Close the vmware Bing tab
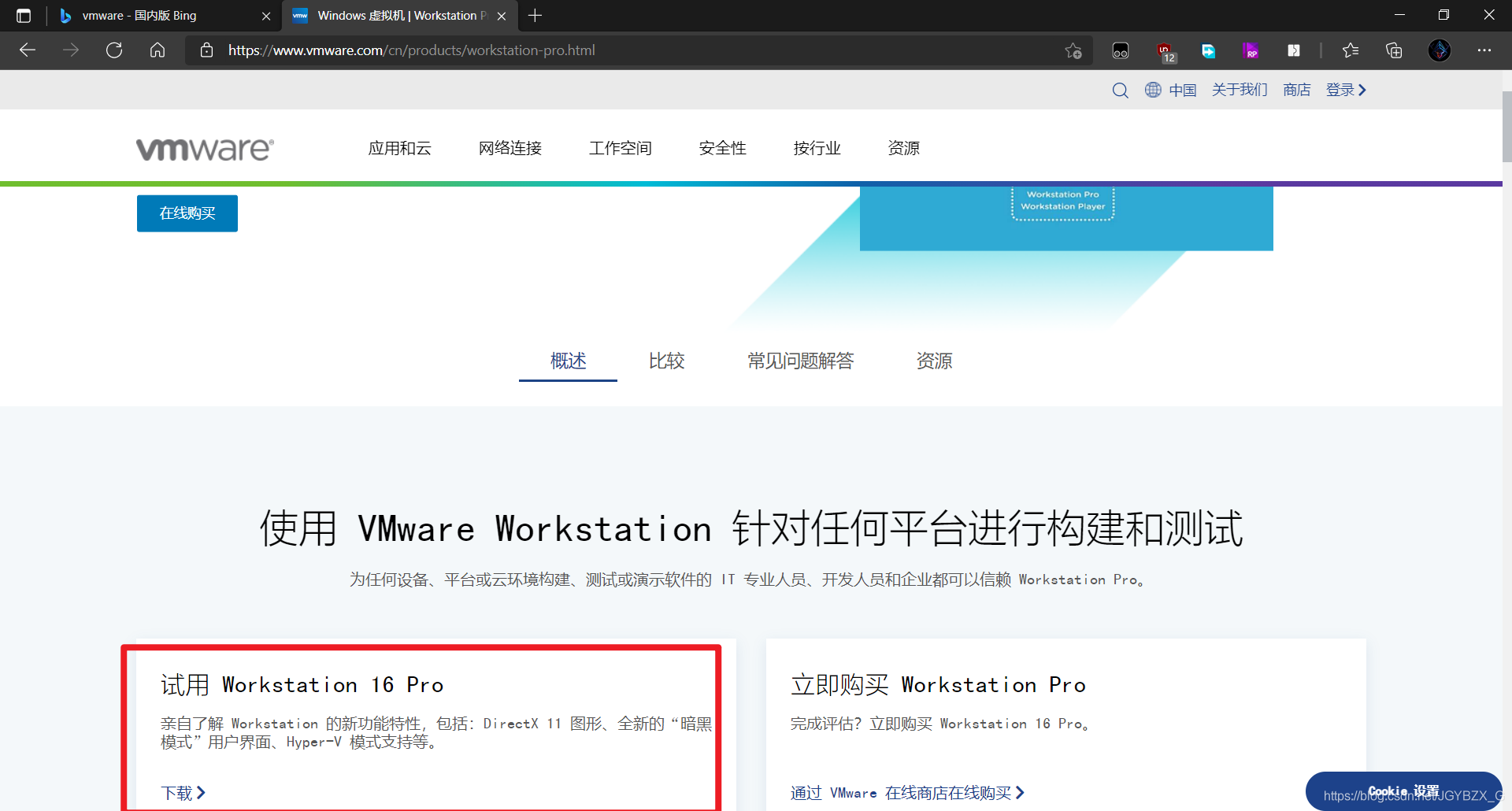Viewport: 1512px width, 811px height. click(266, 16)
